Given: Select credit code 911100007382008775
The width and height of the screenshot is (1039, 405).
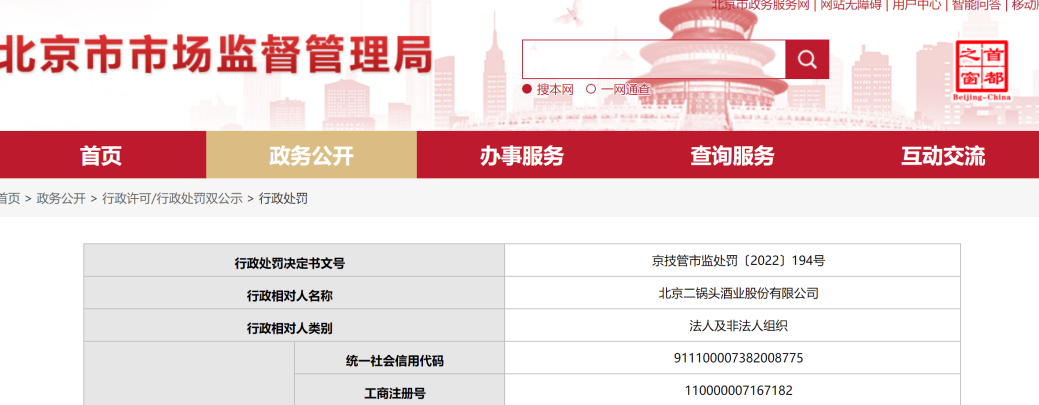Looking at the screenshot, I should 738,358.
